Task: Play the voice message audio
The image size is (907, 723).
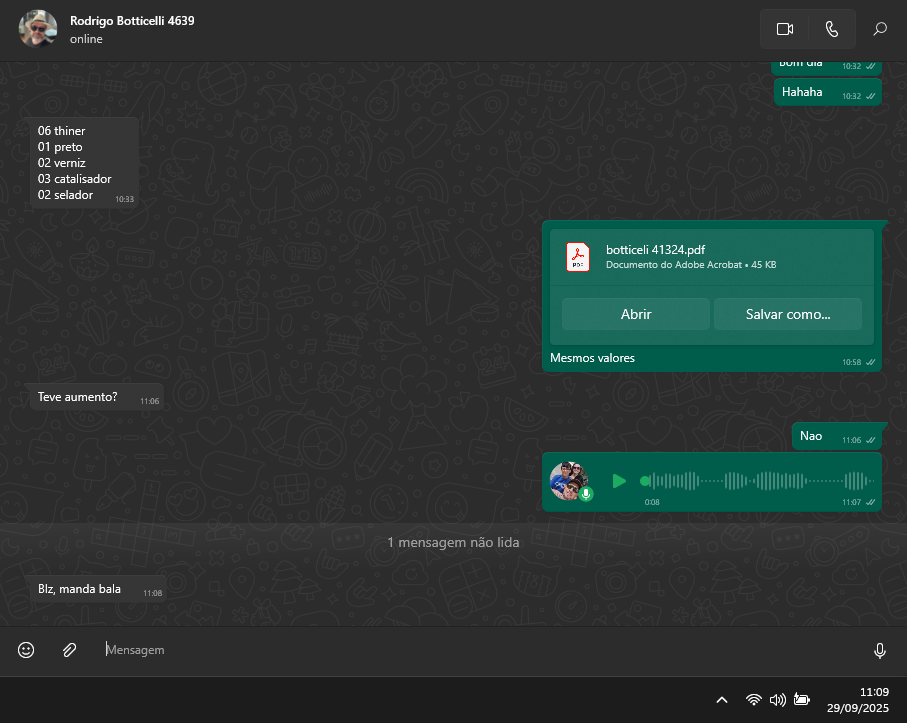Action: tap(619, 481)
